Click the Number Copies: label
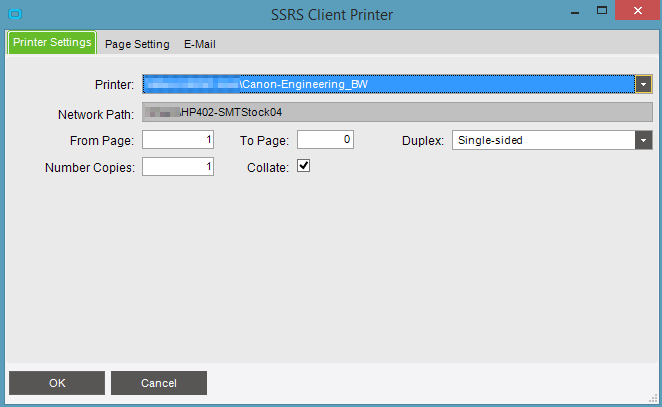This screenshot has height=407, width=662. click(90, 168)
